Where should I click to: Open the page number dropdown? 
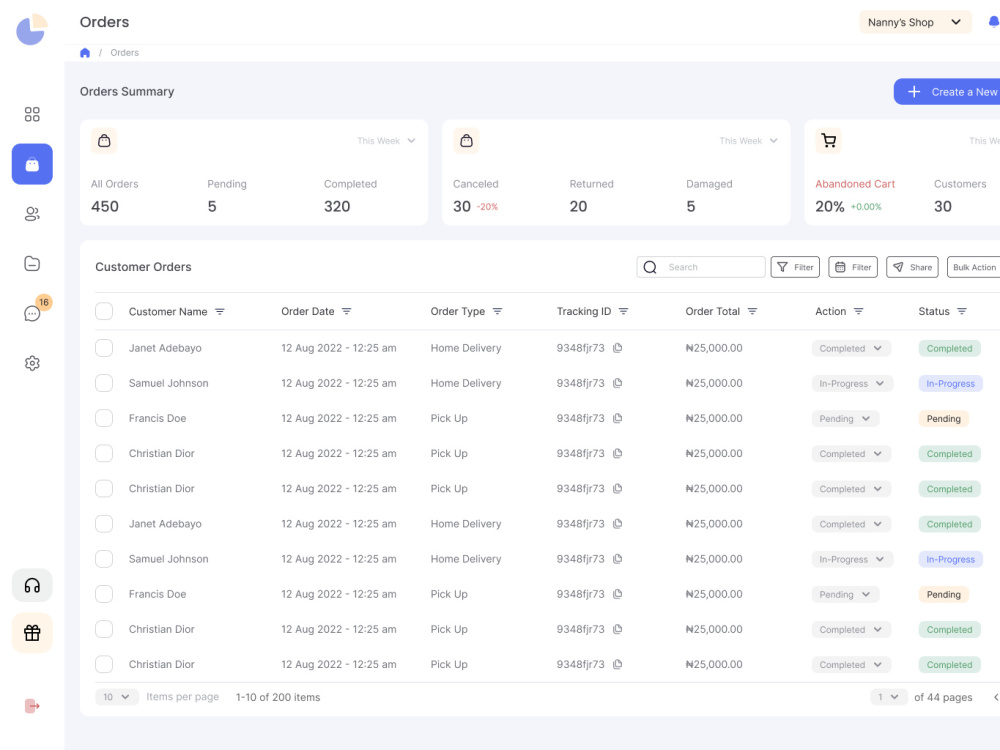click(x=888, y=697)
